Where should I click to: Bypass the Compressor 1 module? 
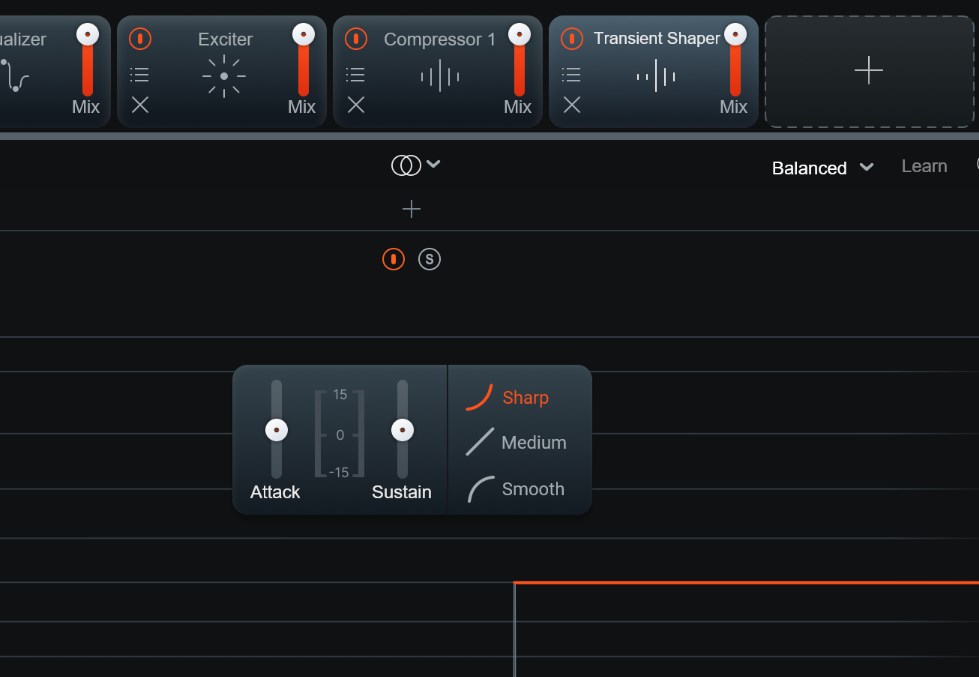point(356,39)
